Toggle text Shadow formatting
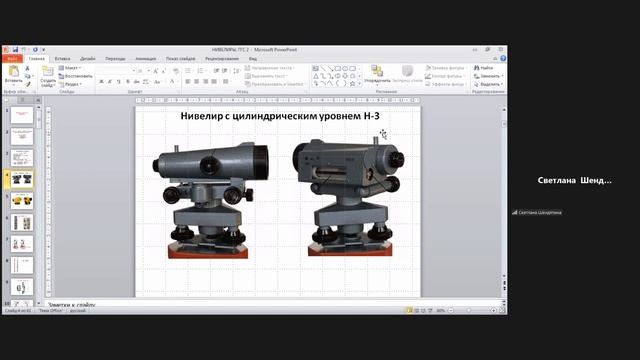Viewport: 640px width, 360px height. [x=128, y=82]
